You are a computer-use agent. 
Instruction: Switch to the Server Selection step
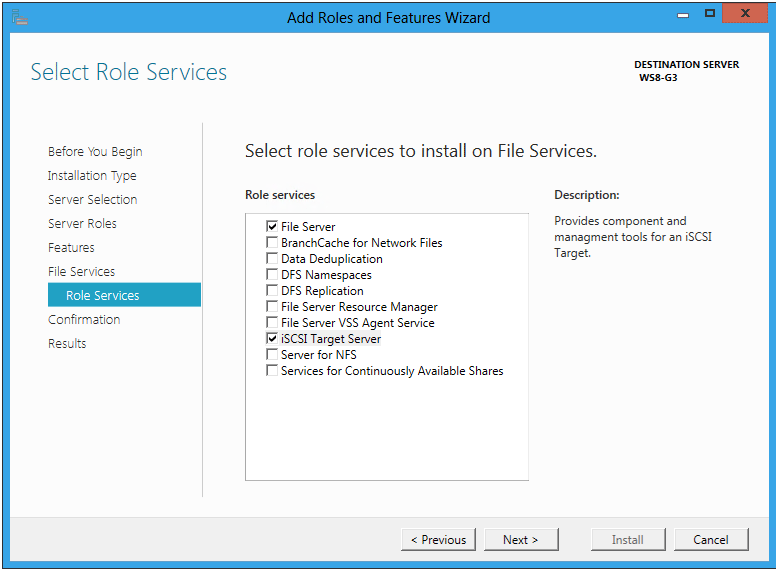point(93,199)
